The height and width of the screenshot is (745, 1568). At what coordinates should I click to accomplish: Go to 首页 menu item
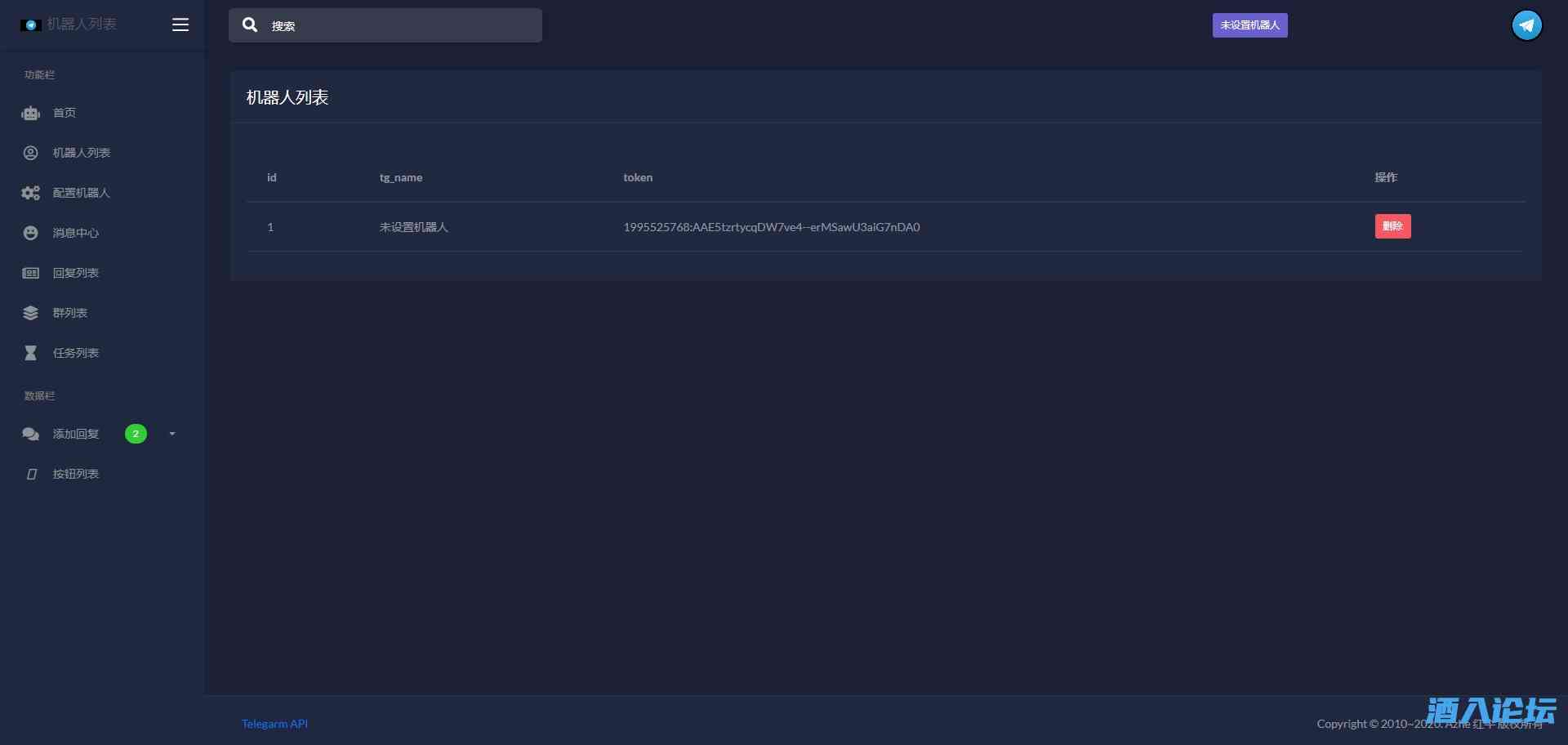click(65, 113)
